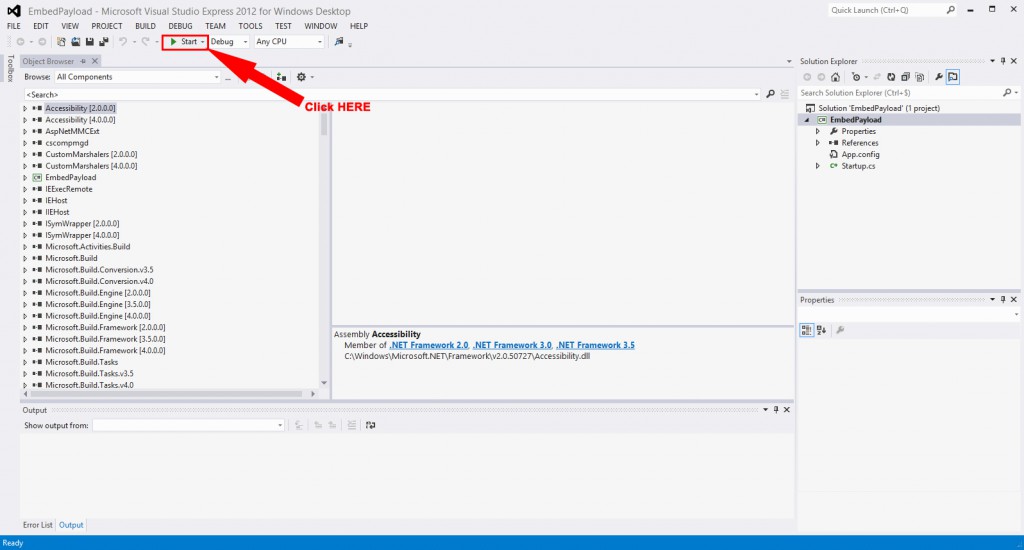Viewport: 1024px width, 550px height.
Task: Follow the .NET Framework 3.0 link
Action: (513, 346)
